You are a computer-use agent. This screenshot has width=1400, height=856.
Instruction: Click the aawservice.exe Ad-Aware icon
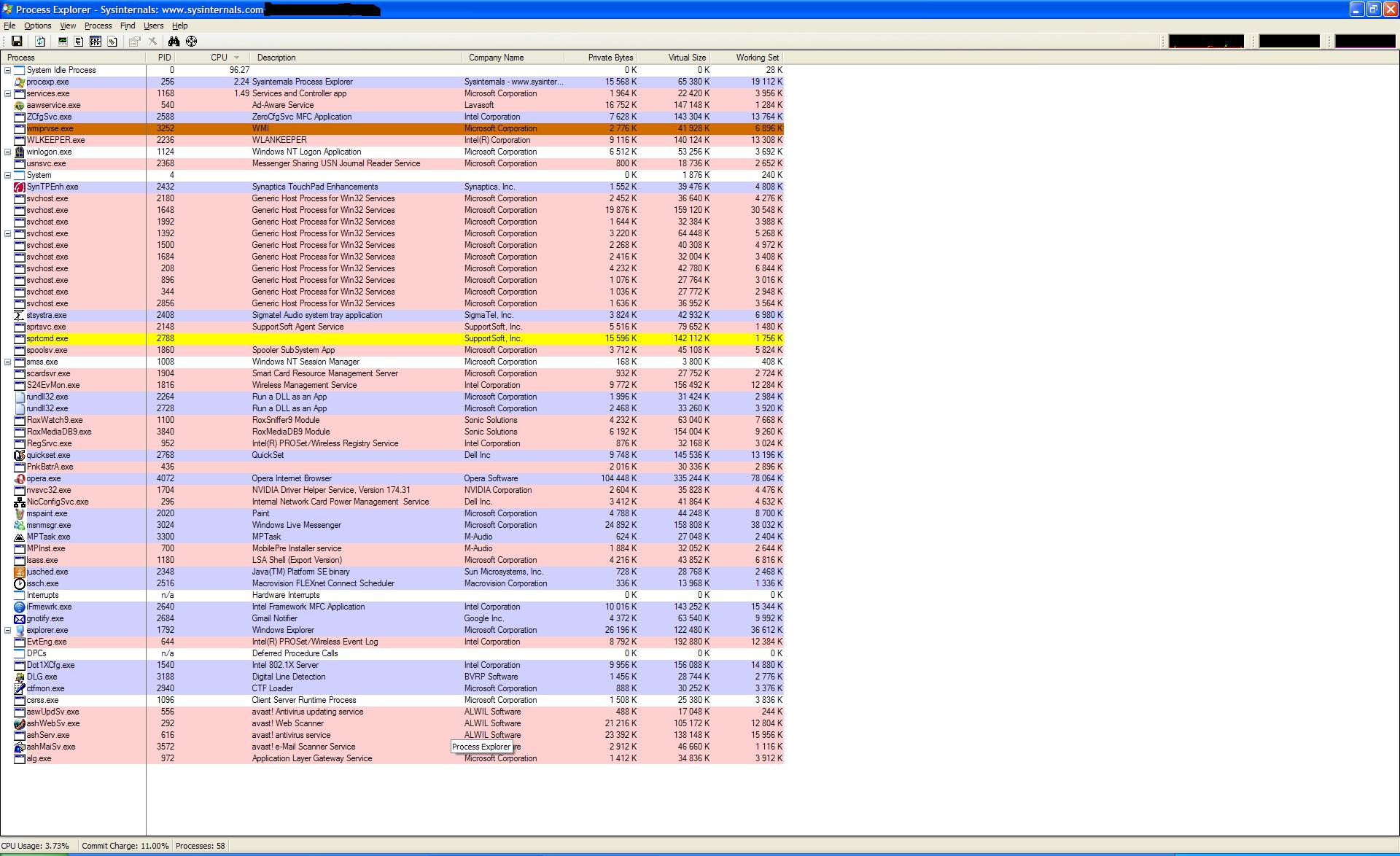click(x=20, y=105)
